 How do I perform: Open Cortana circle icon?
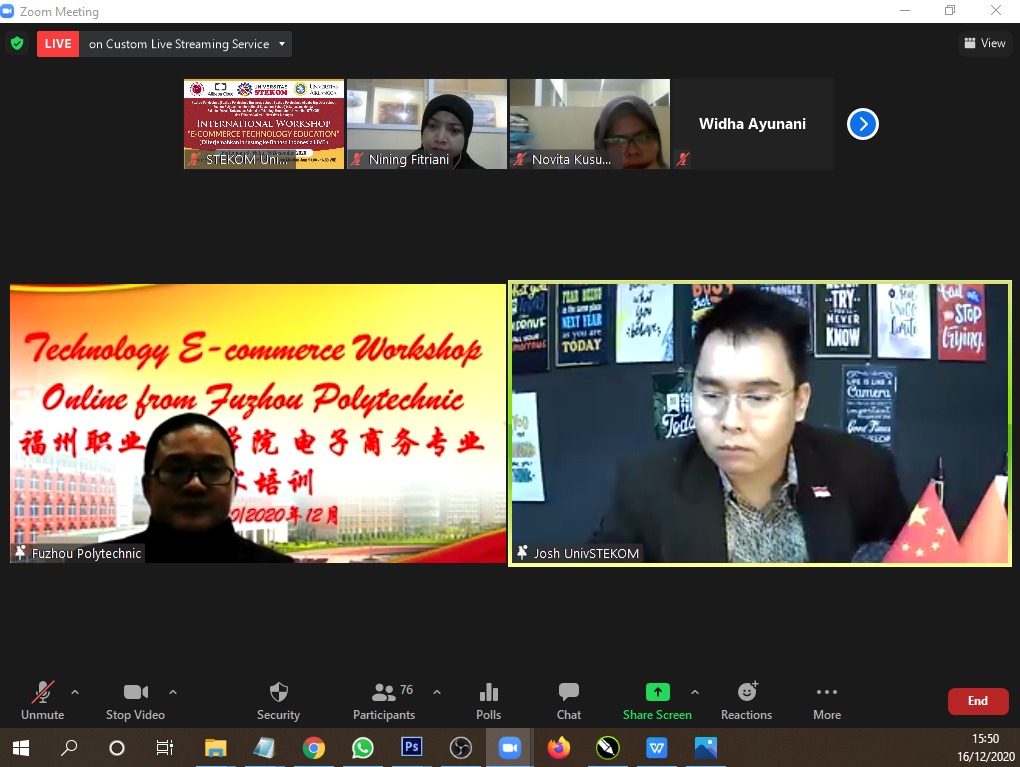[117, 748]
